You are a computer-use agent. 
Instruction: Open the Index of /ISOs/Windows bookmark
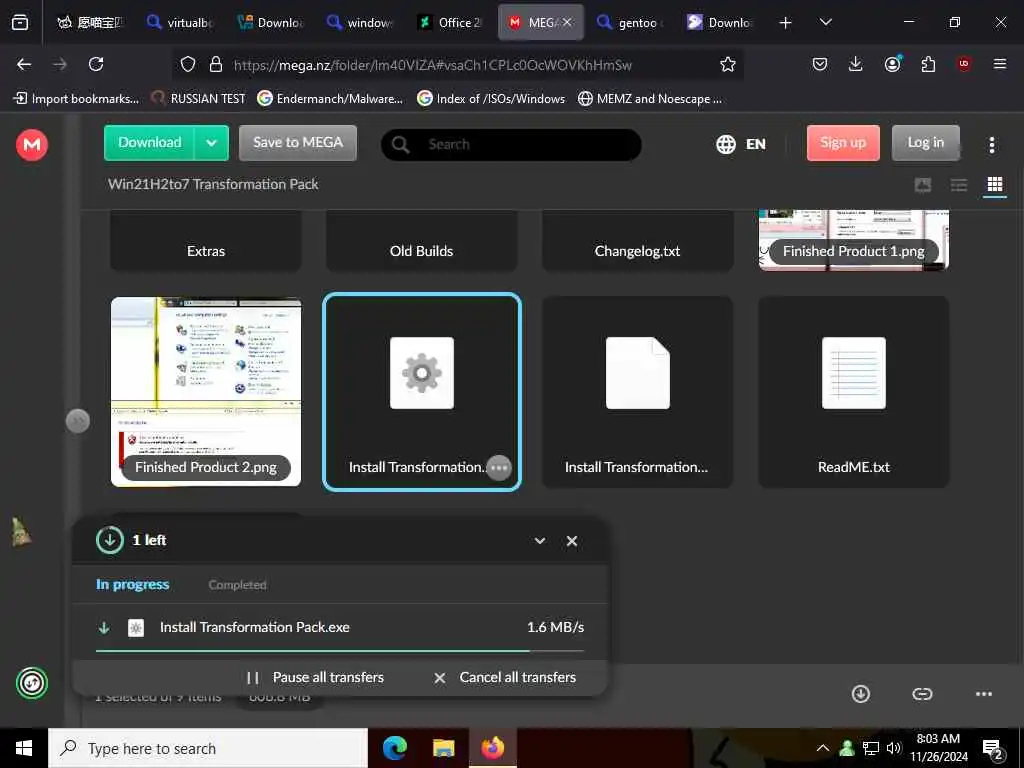[x=491, y=99]
